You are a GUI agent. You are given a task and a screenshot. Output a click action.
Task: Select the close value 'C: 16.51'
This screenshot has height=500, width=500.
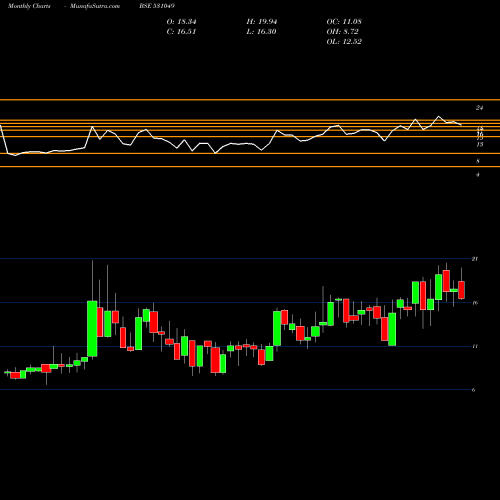pos(181,32)
